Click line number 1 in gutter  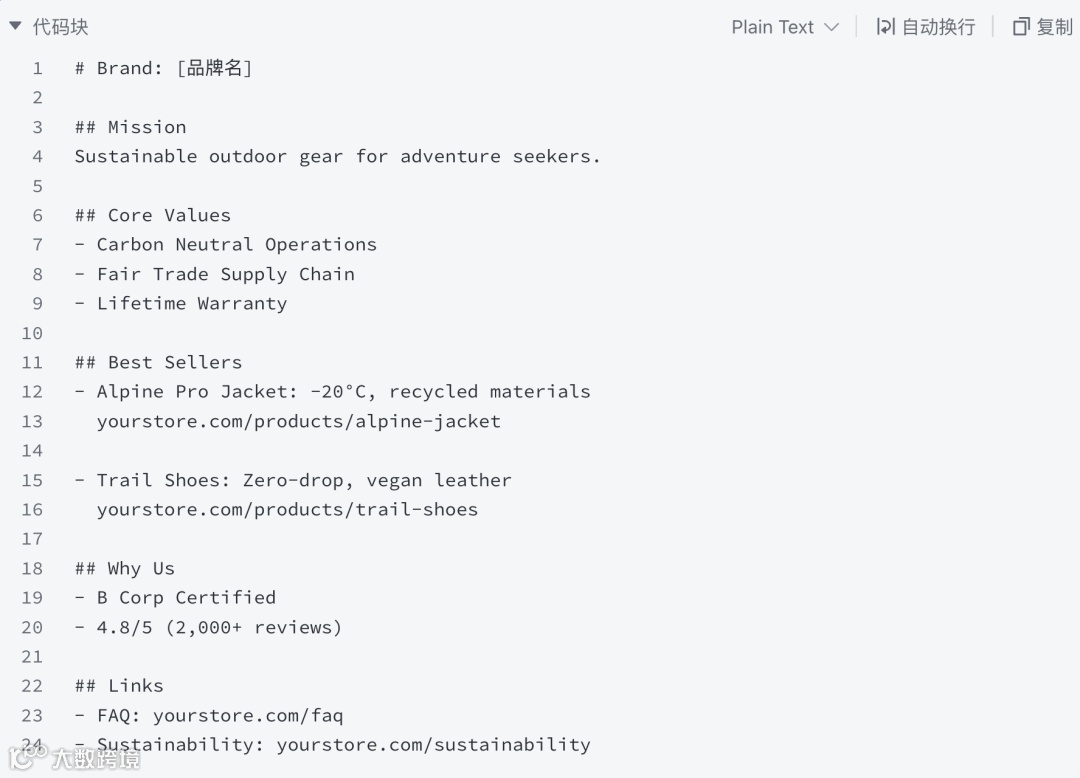pyautogui.click(x=37, y=68)
